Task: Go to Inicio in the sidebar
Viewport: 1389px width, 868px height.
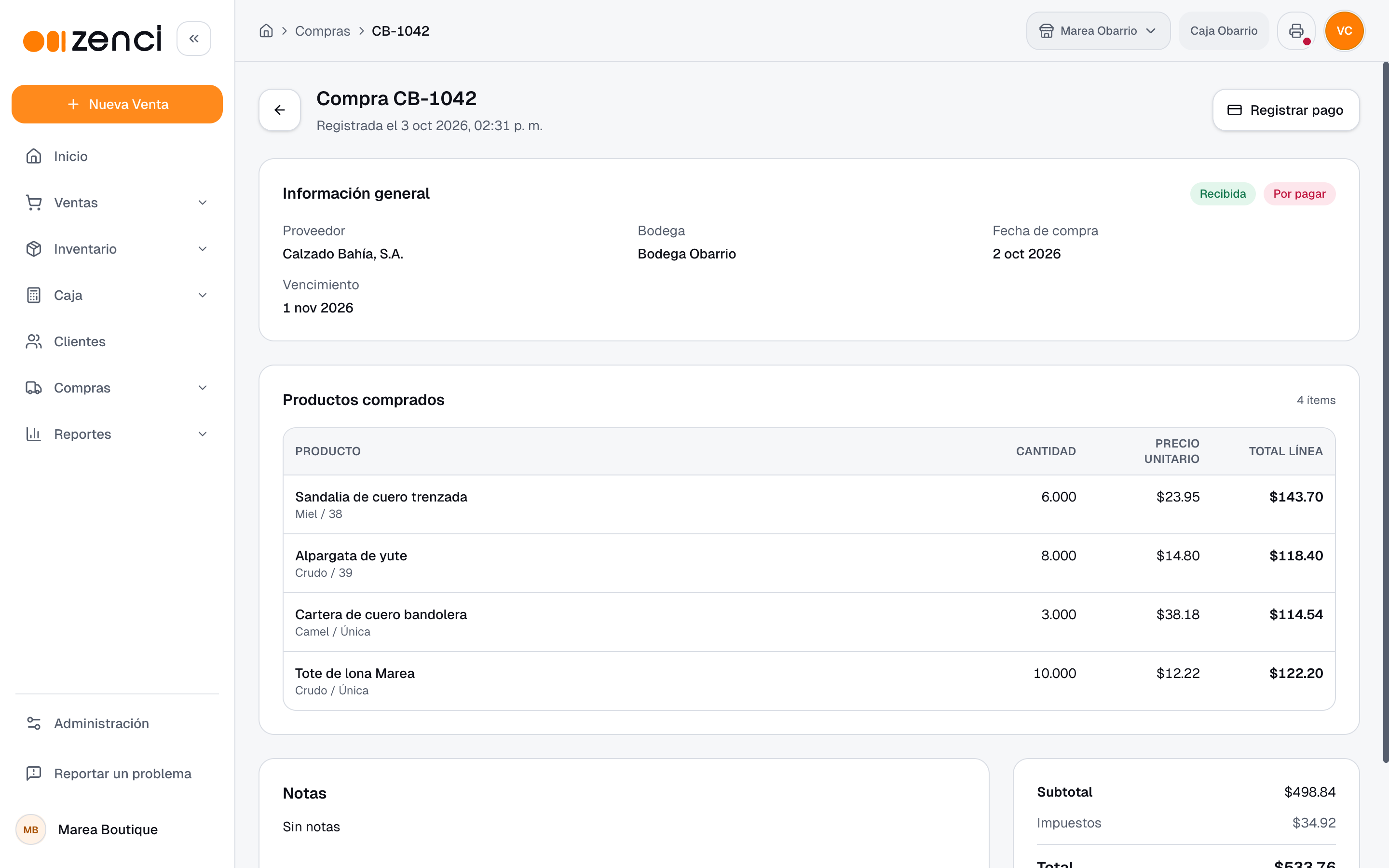Action: [117, 156]
